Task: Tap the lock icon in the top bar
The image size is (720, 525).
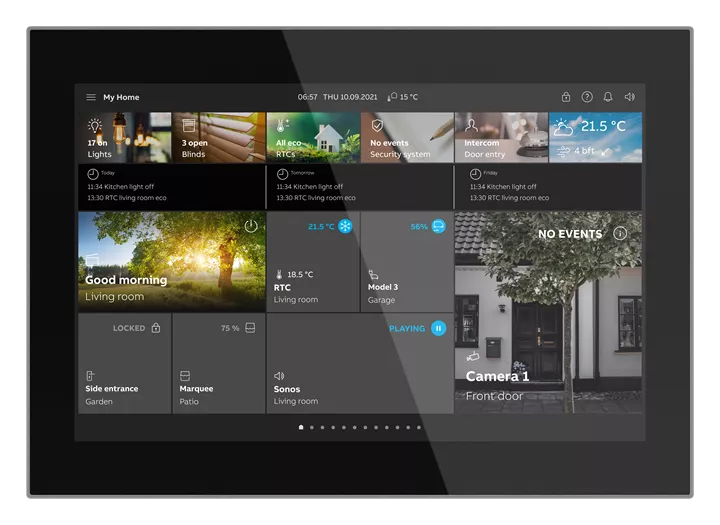Action: click(566, 97)
